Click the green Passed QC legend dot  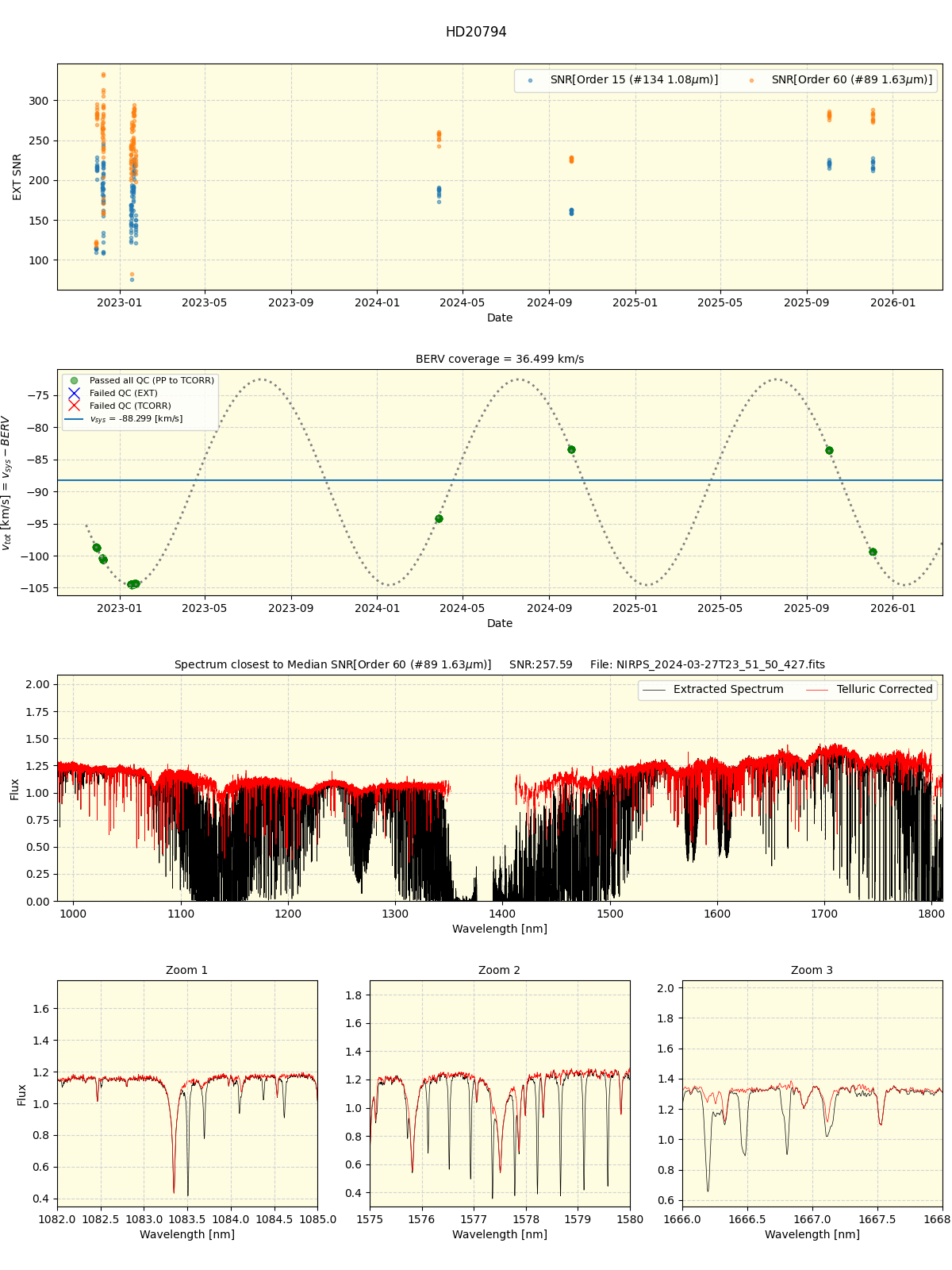point(74,380)
